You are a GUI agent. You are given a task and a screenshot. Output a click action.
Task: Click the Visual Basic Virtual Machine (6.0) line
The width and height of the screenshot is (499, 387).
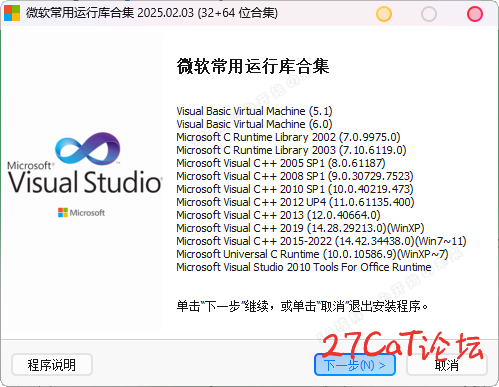tap(254, 124)
